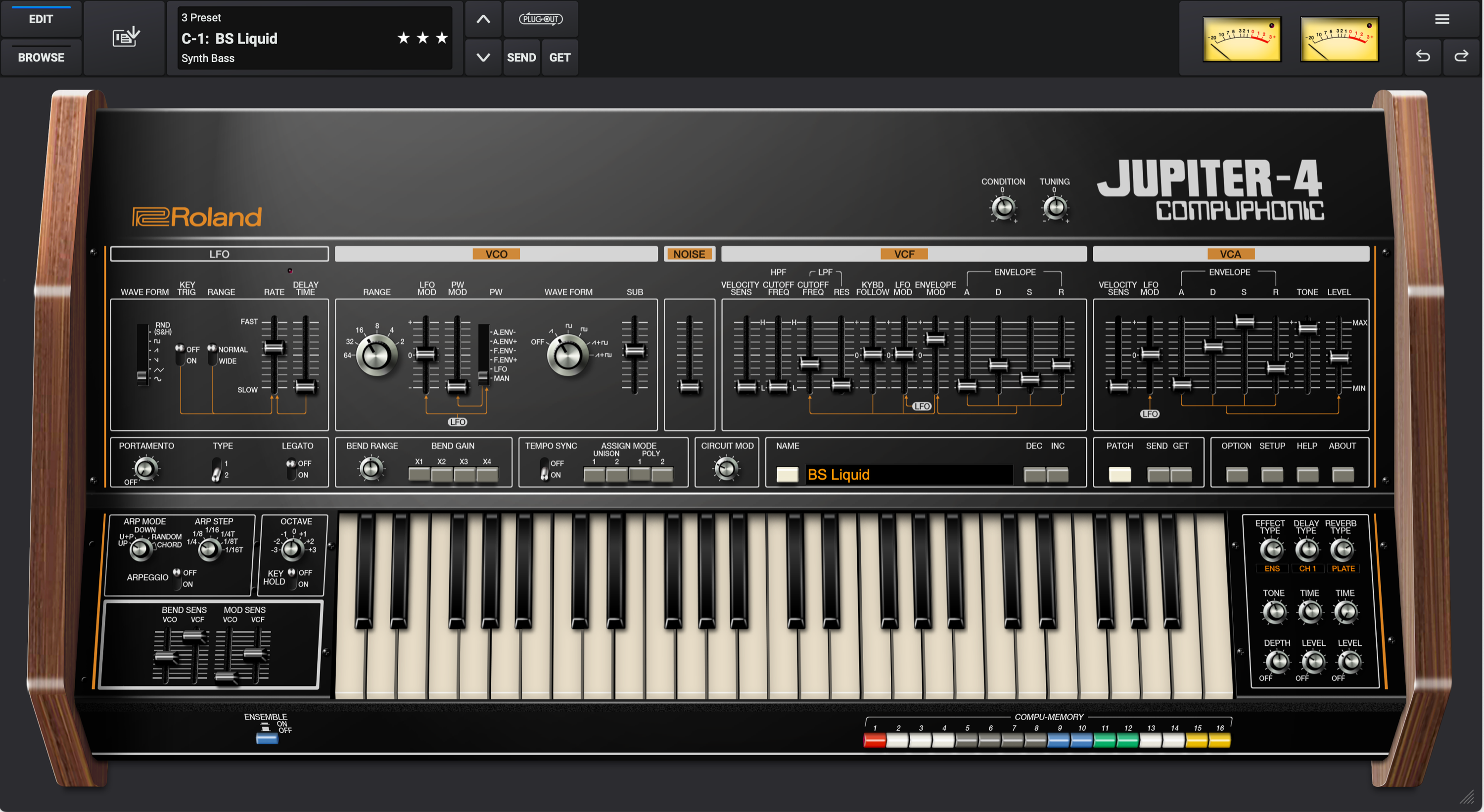This screenshot has height=812, width=1484.
Task: Open the hamburger menu
Action: click(1442, 19)
